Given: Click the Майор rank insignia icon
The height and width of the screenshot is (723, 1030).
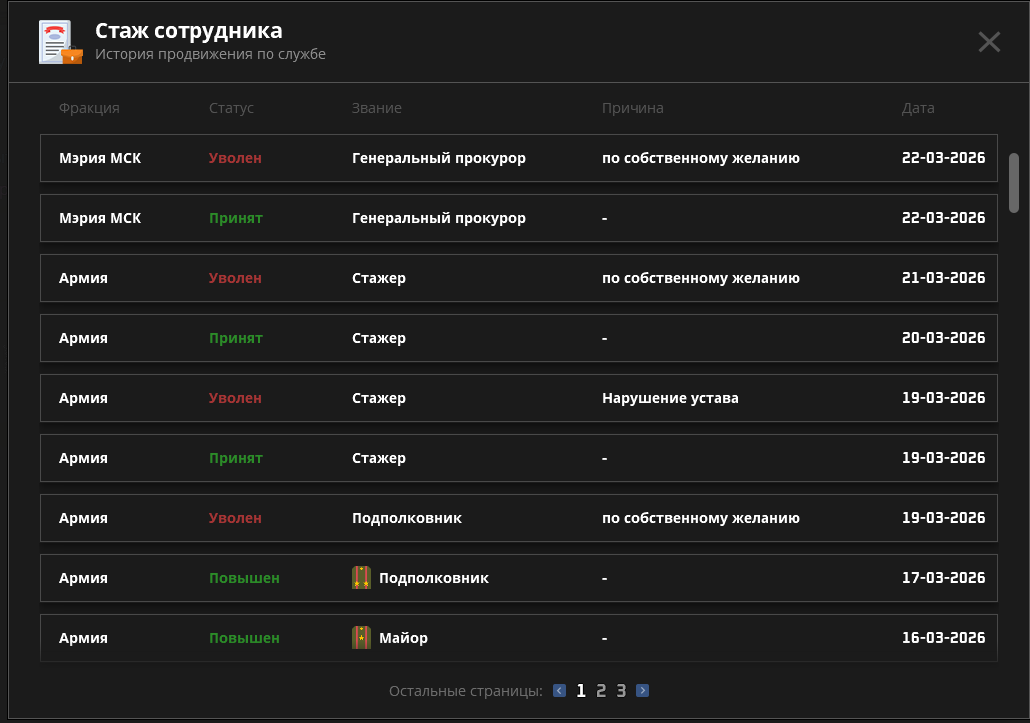Looking at the screenshot, I should pos(361,638).
